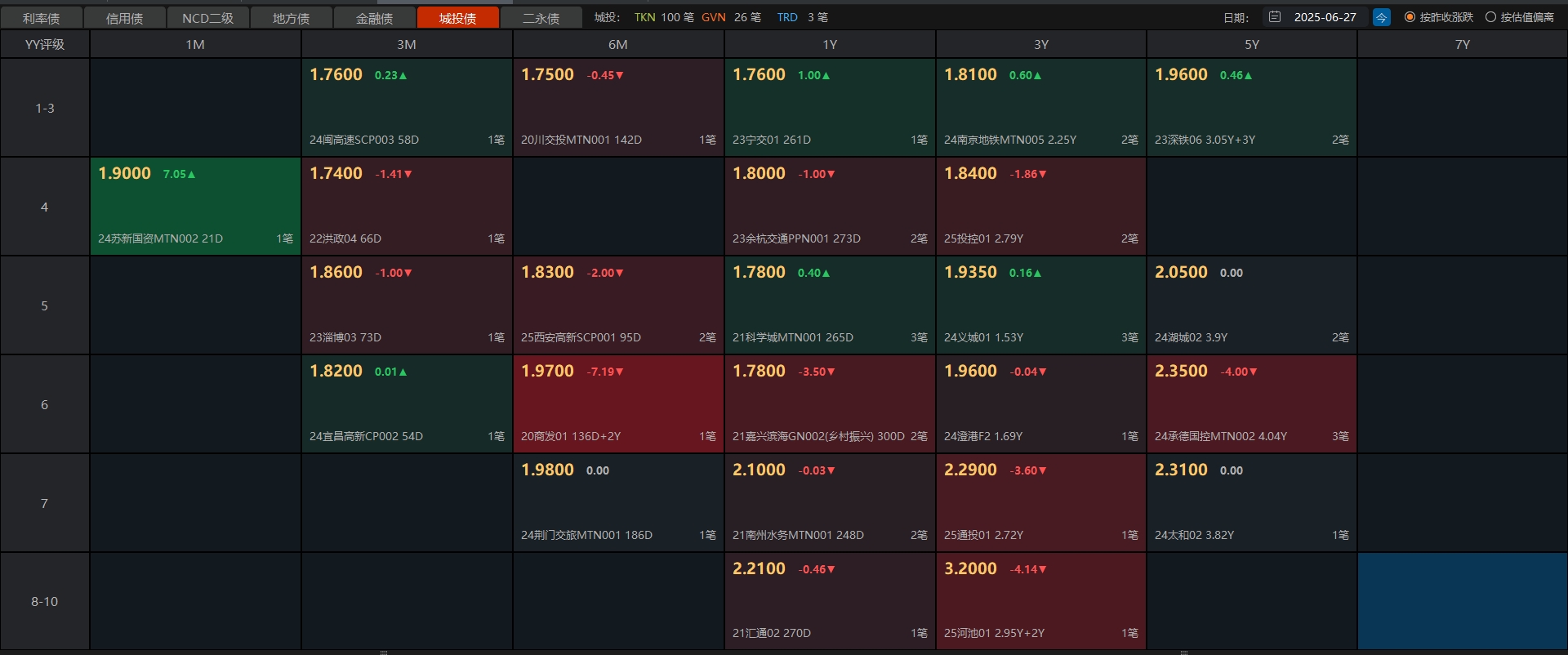Screen dimensions: 1568x655
Task: Switch to the 二永债 tab
Action: [541, 18]
